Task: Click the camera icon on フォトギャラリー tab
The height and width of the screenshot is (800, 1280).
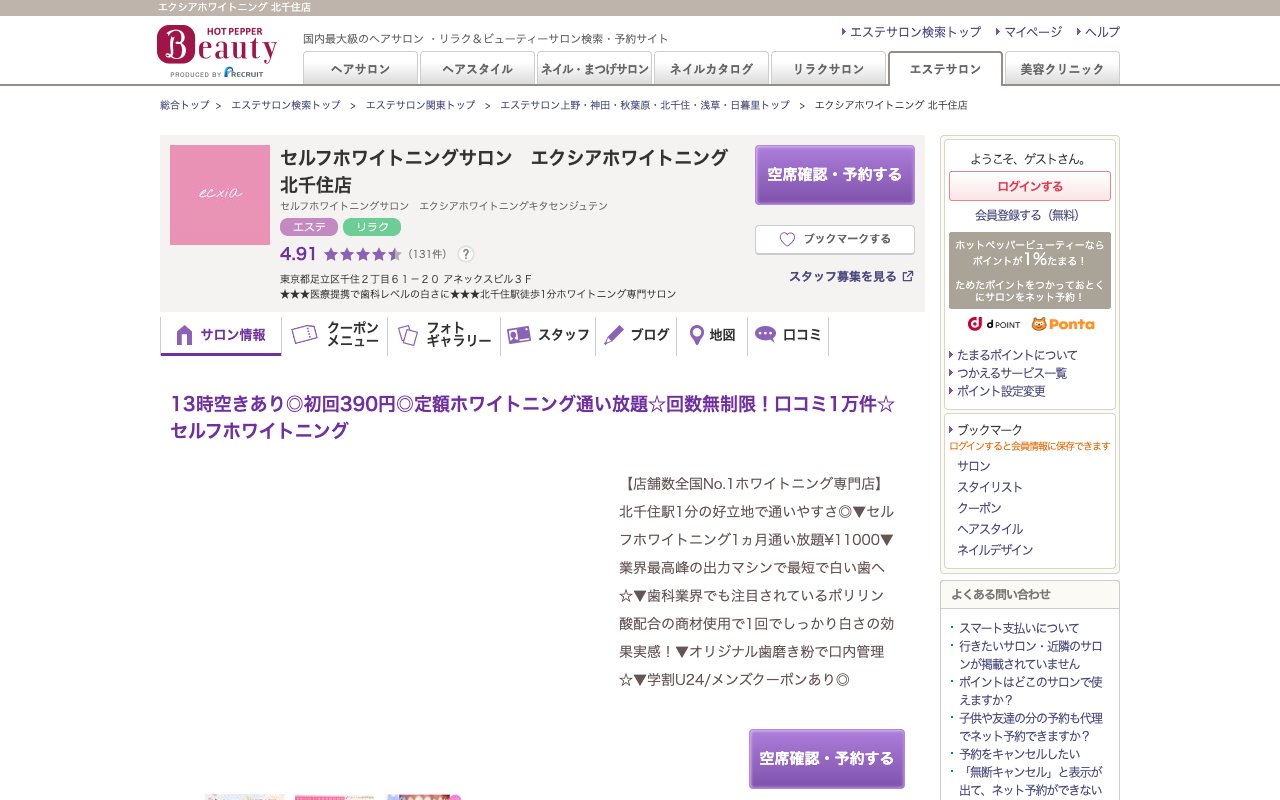Action: tap(408, 336)
